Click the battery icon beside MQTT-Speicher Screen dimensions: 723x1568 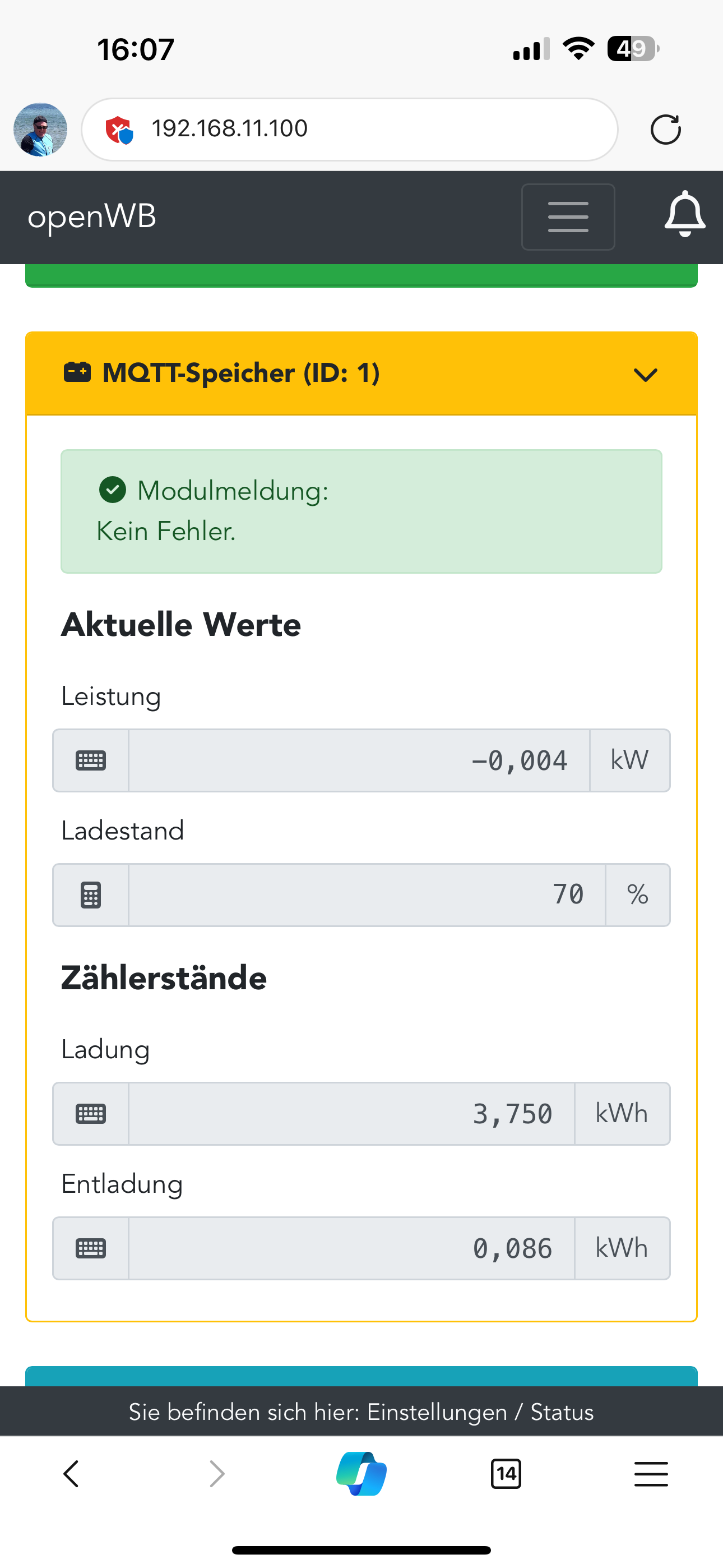(77, 372)
